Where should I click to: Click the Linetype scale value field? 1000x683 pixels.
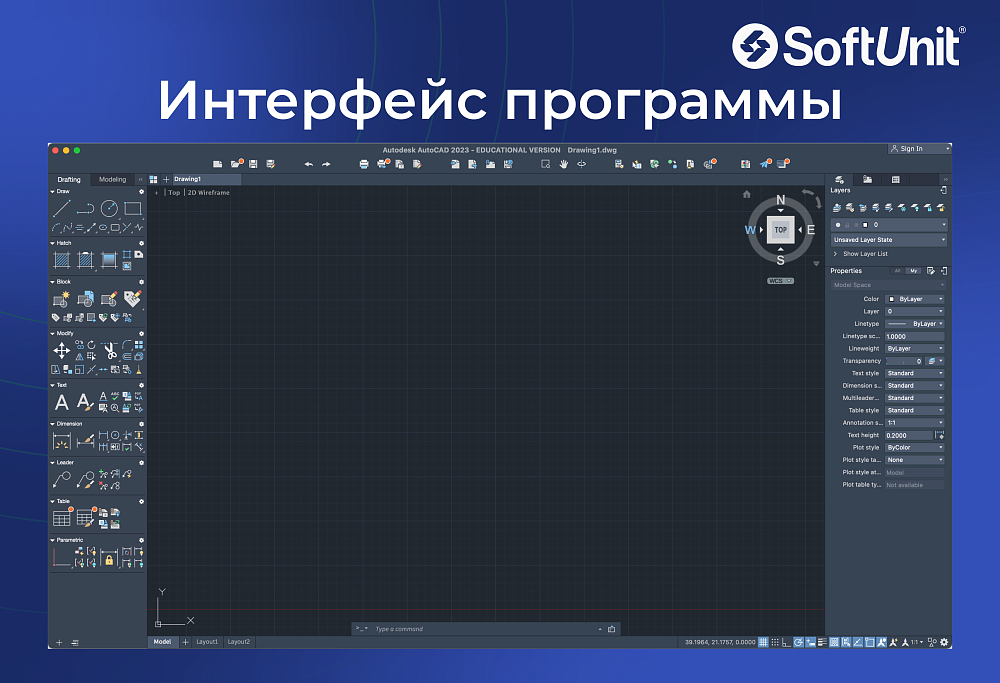click(915, 336)
